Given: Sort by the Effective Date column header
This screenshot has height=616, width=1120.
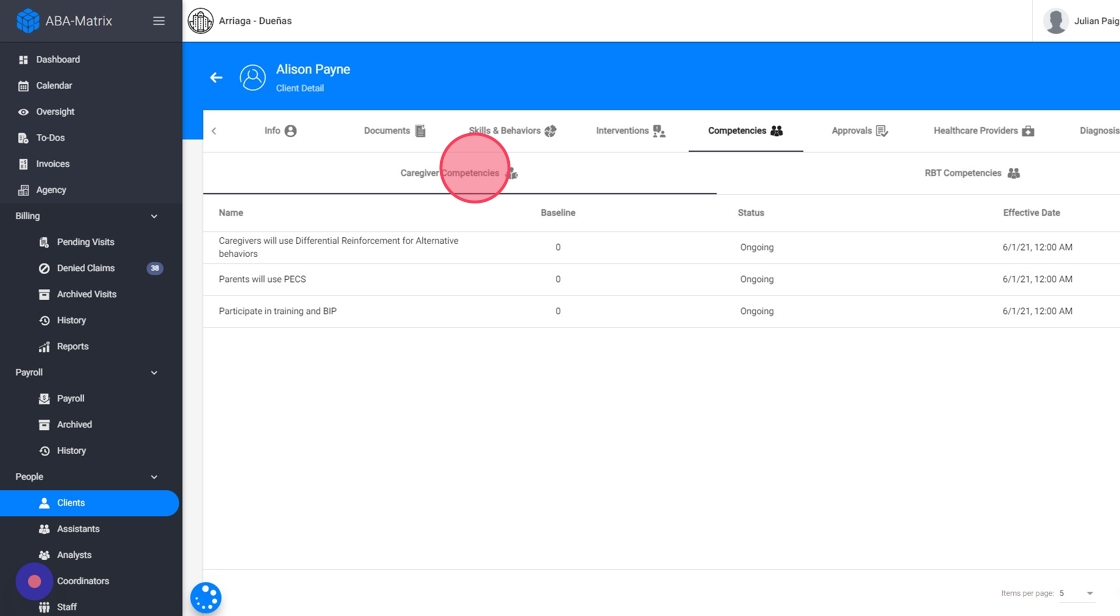Looking at the screenshot, I should tap(1031, 213).
